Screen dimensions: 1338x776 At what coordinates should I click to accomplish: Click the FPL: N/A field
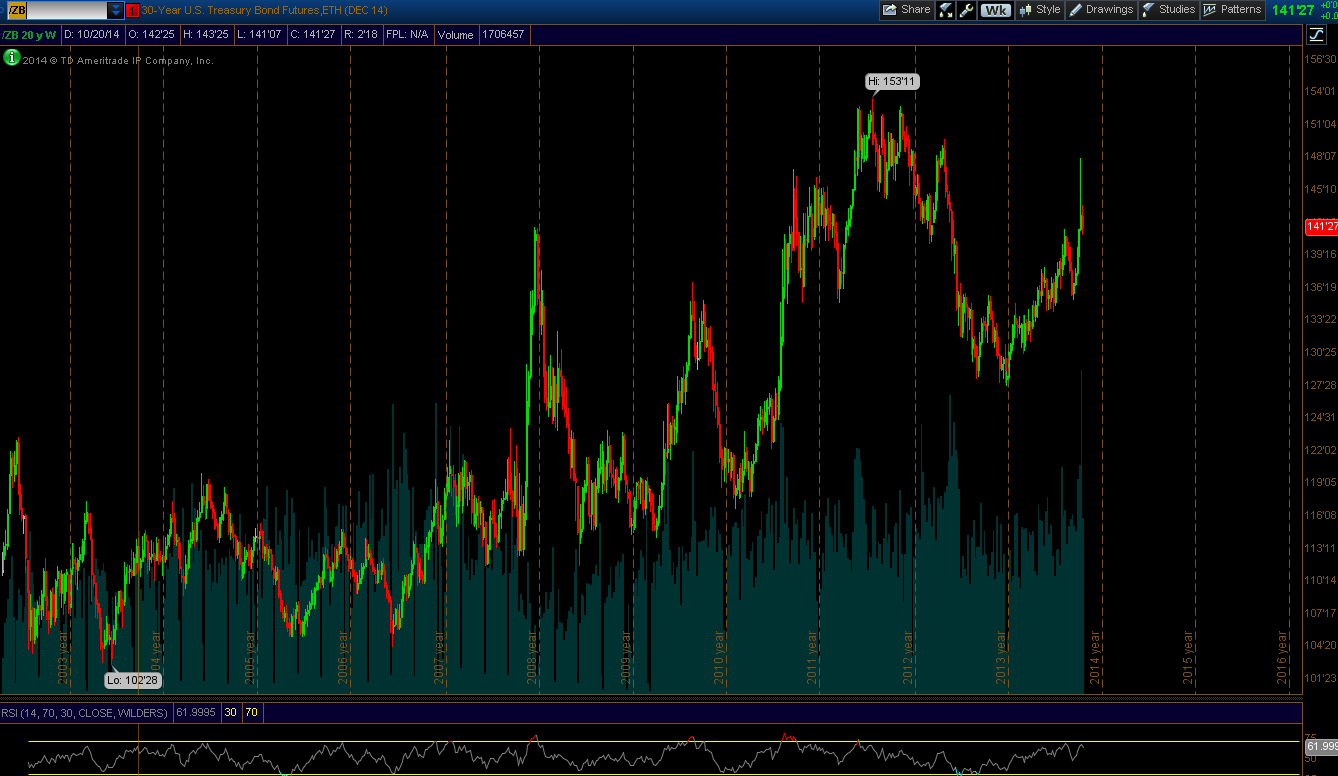click(407, 35)
